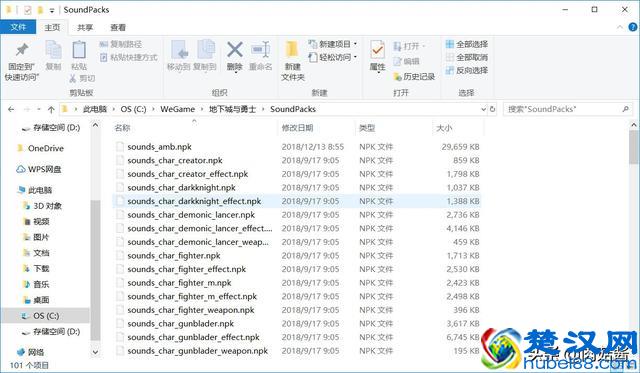The image size is (640, 373).
Task: Create a New folder
Action: [x=293, y=60]
